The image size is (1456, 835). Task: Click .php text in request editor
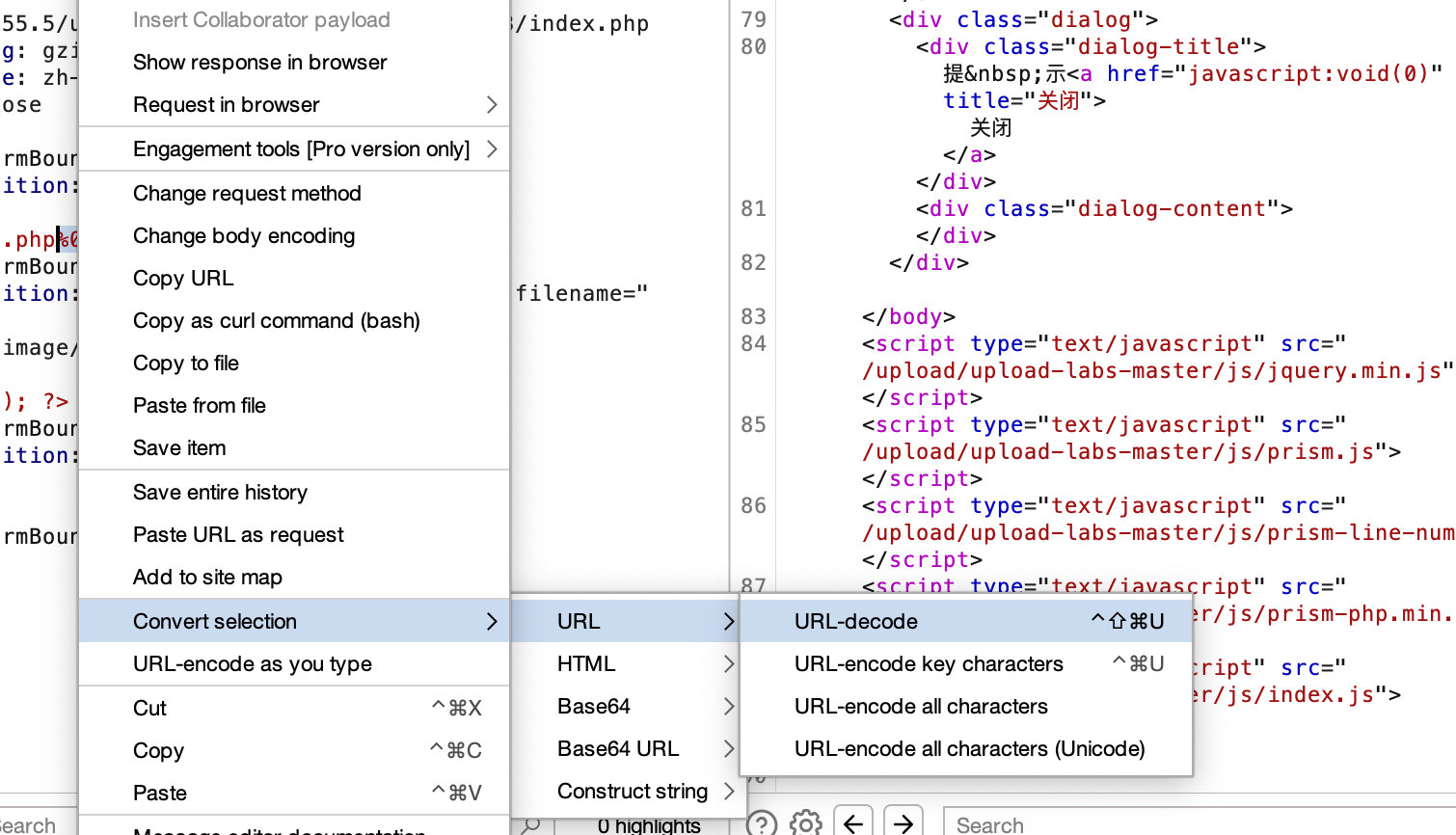[x=29, y=239]
